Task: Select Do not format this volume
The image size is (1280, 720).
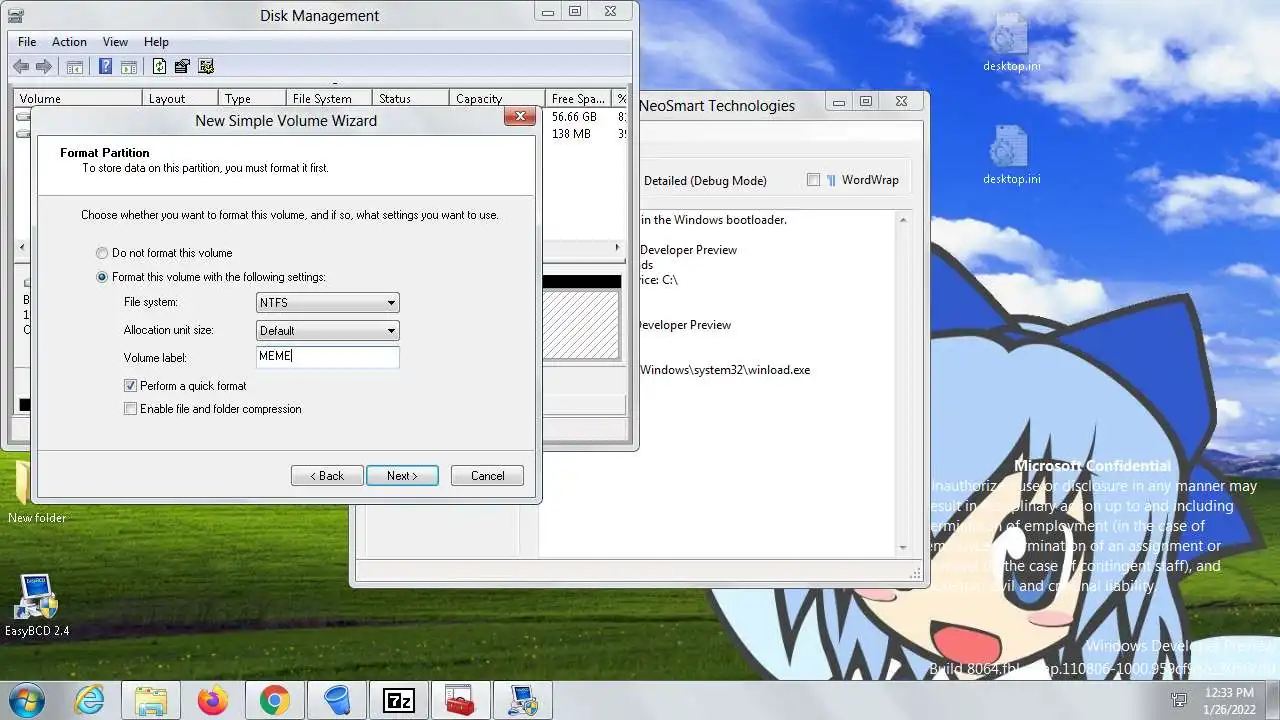Action: click(x=164, y=253)
